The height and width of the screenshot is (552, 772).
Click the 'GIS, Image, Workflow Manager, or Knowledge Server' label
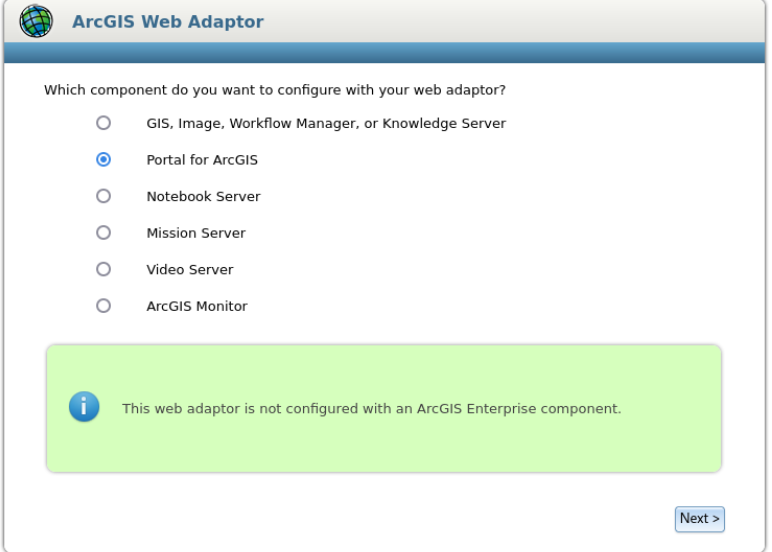(x=326, y=123)
